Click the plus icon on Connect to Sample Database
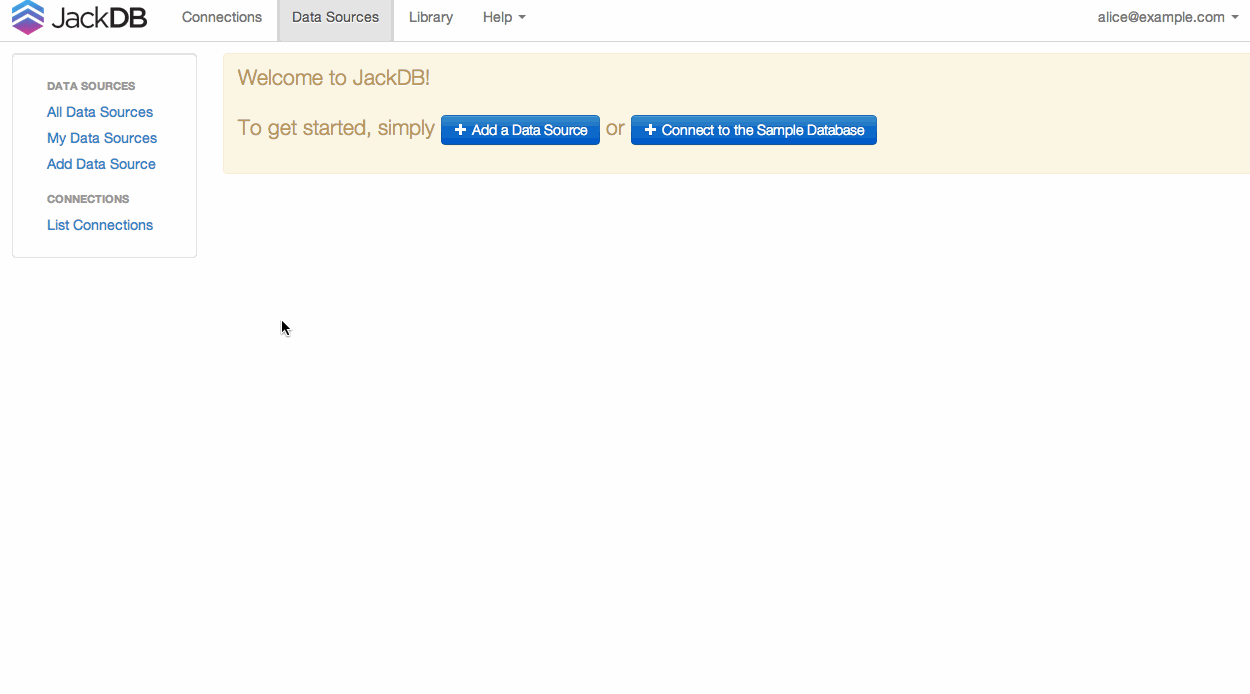Screen dimensions: 1250x694 tap(650, 130)
